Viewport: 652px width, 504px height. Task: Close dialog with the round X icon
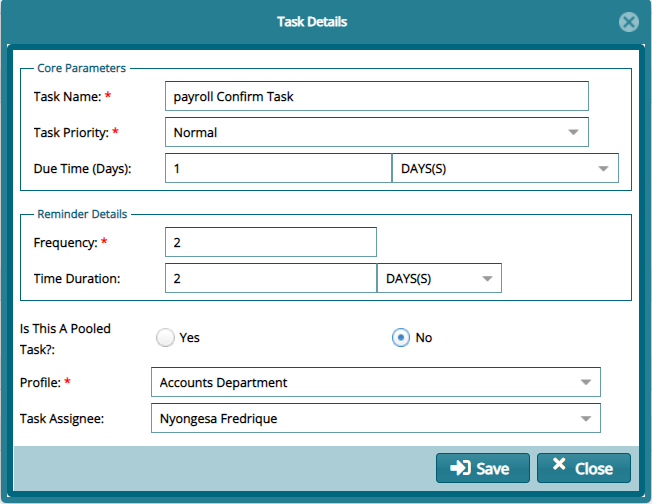(628, 22)
